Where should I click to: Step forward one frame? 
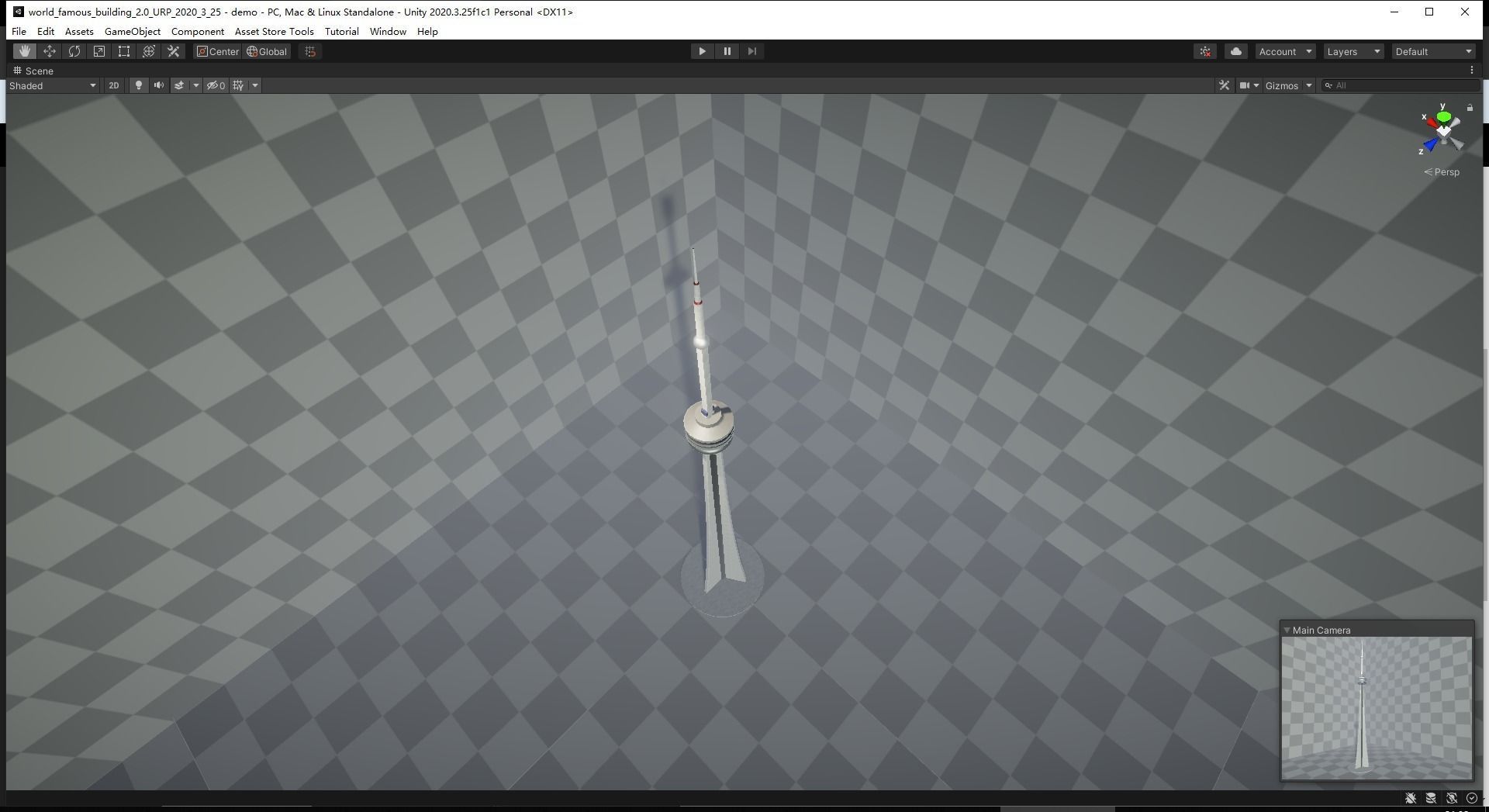pyautogui.click(x=751, y=51)
